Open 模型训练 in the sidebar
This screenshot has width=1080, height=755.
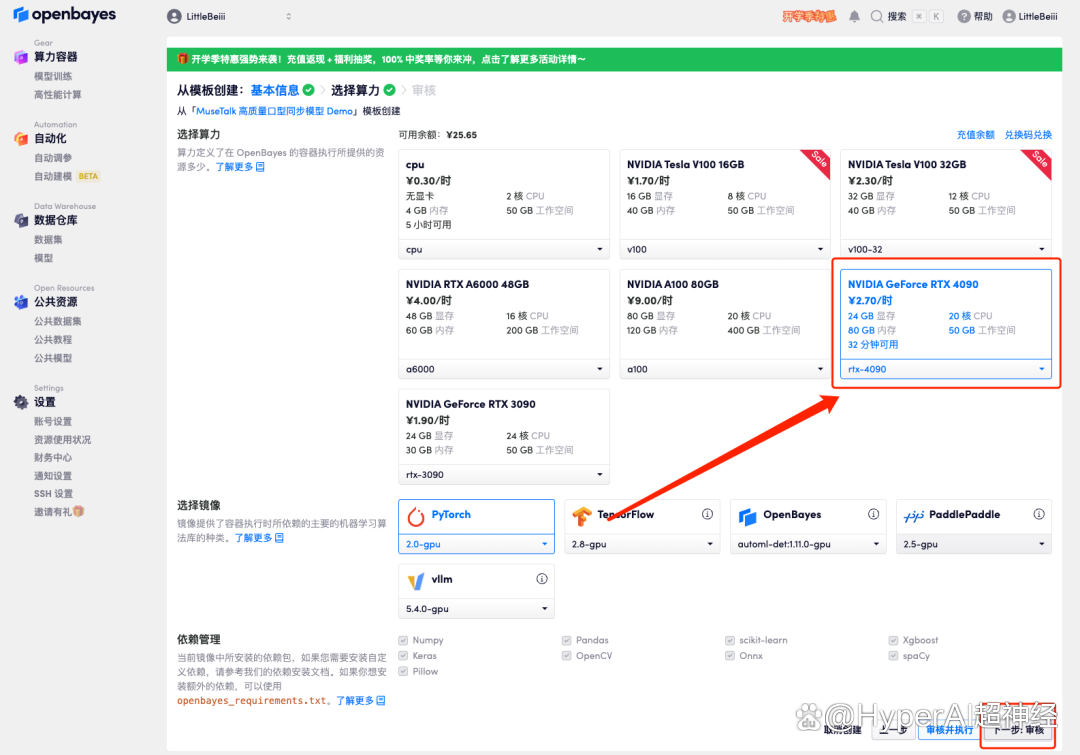coord(53,76)
